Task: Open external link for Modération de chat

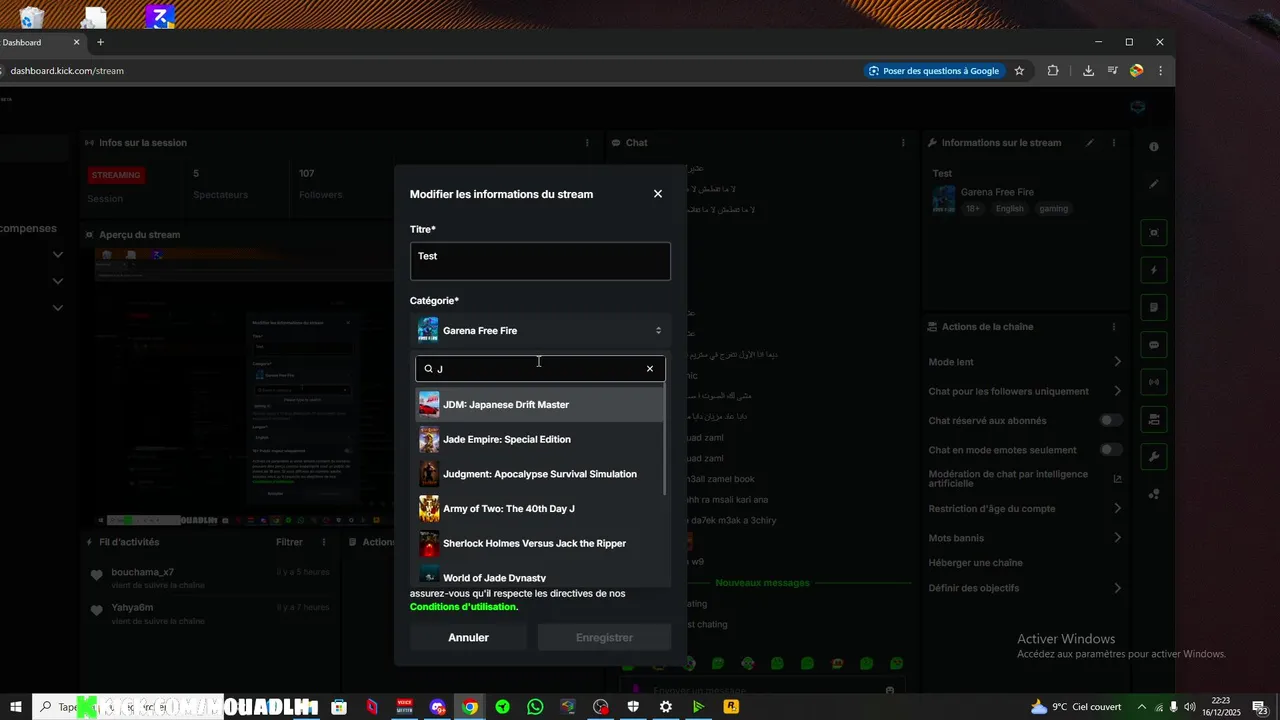Action: click(1117, 479)
